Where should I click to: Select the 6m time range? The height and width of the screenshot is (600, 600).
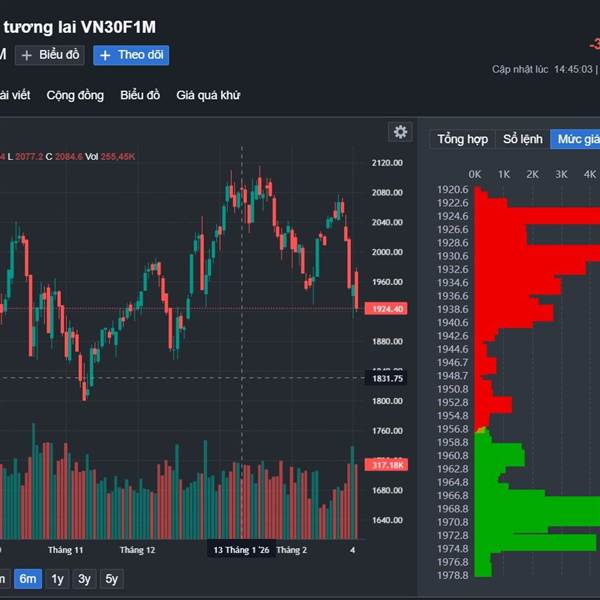tap(28, 578)
